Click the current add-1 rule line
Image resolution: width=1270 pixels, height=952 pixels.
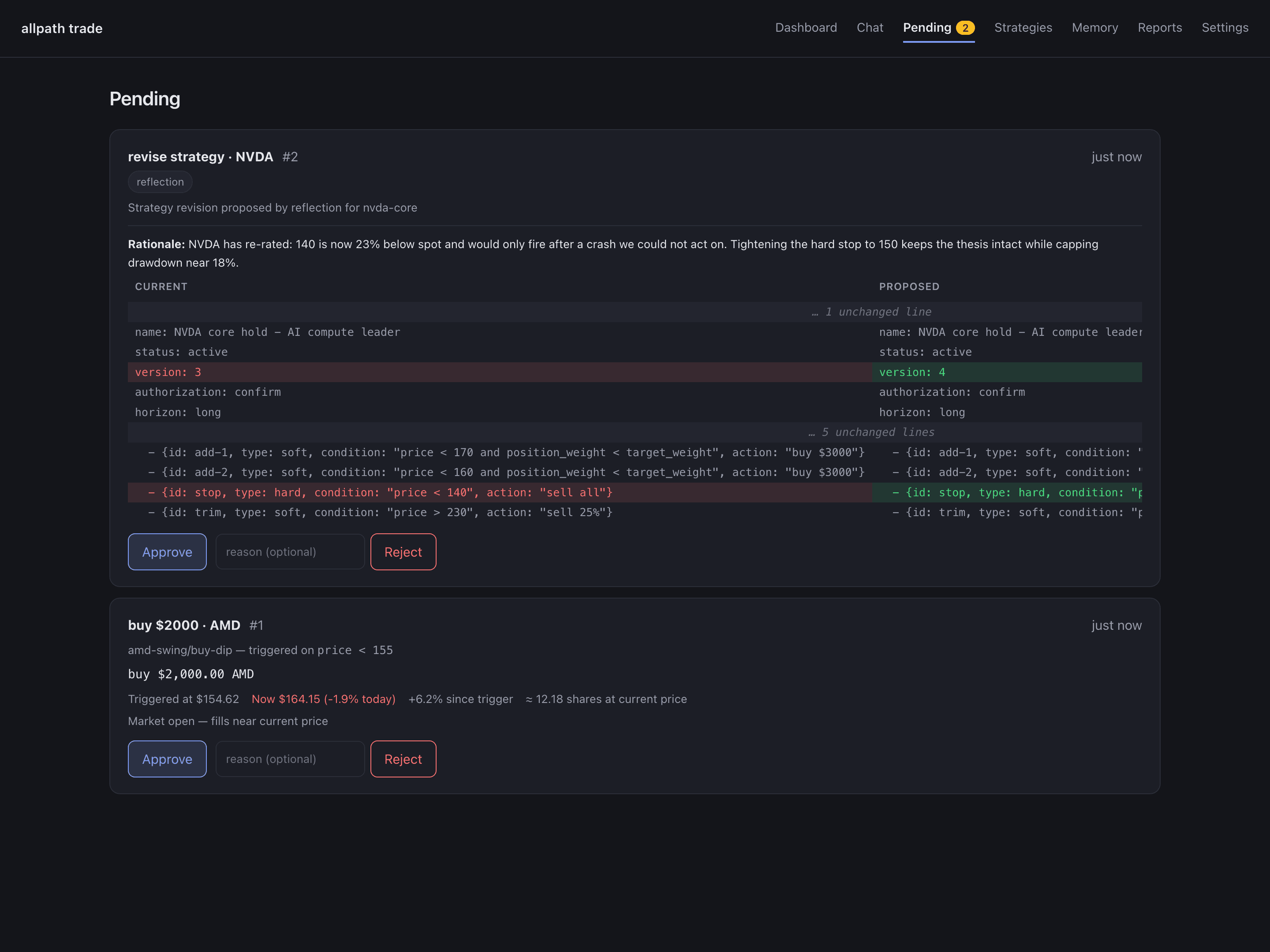[x=500, y=452]
